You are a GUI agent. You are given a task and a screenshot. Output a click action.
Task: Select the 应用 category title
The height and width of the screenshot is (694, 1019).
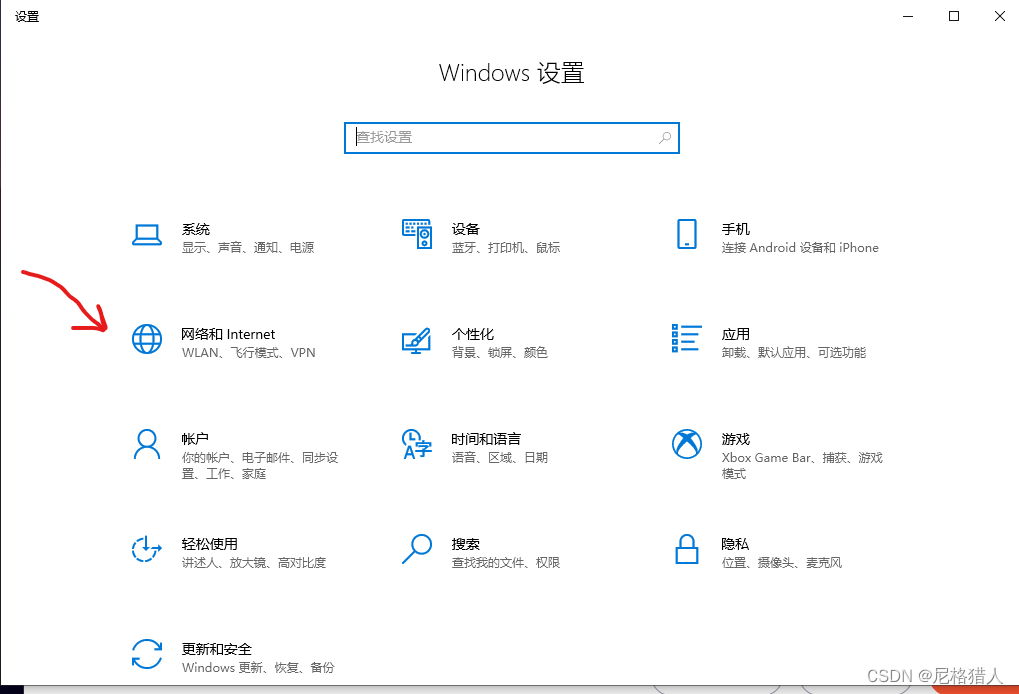click(x=736, y=334)
